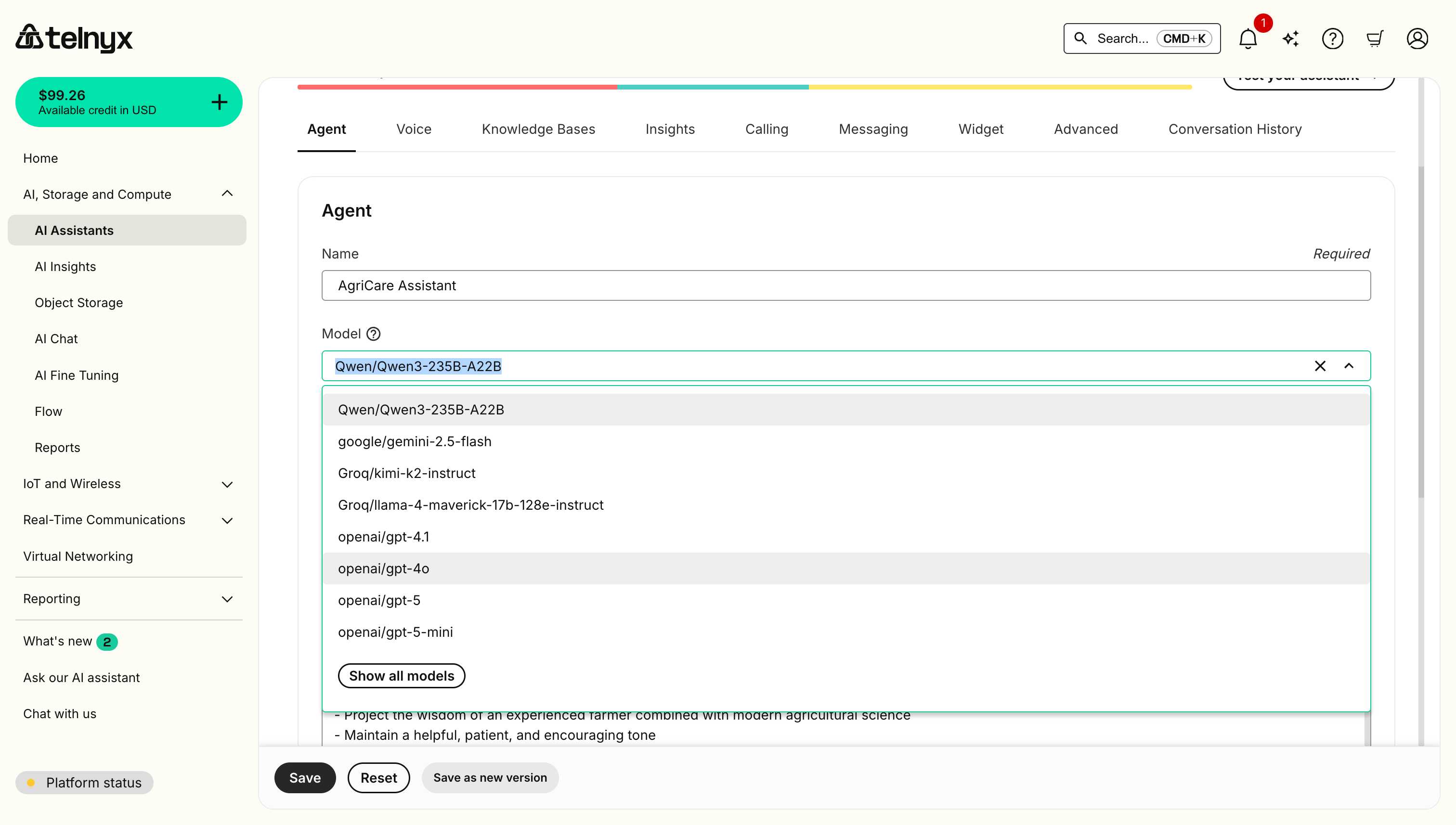The image size is (1456, 825).
Task: Clear the selected model with the X
Action: [1321, 366]
